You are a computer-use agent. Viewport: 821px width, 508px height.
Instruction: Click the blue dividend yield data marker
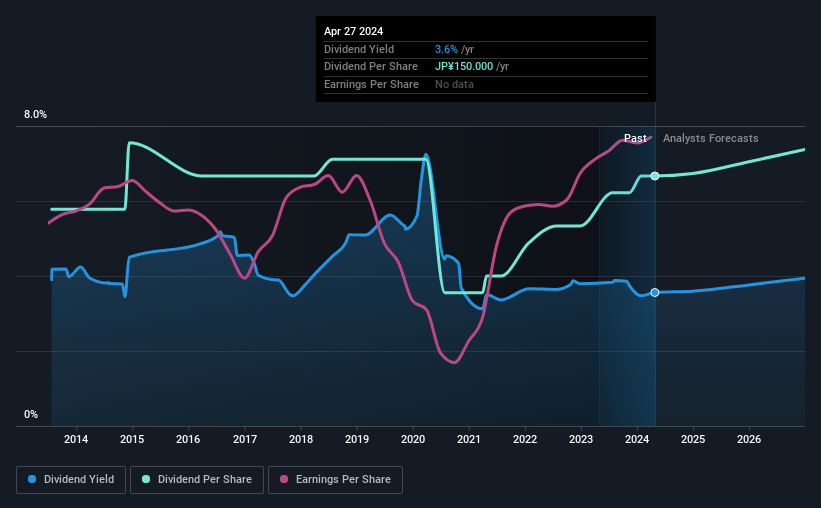coord(654,293)
